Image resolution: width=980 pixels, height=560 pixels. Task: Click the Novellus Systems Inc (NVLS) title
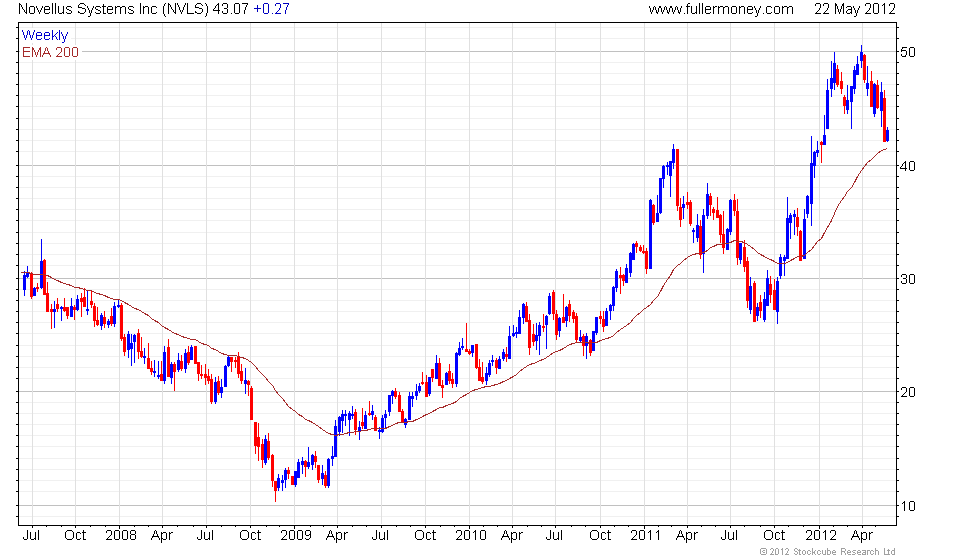113,9
